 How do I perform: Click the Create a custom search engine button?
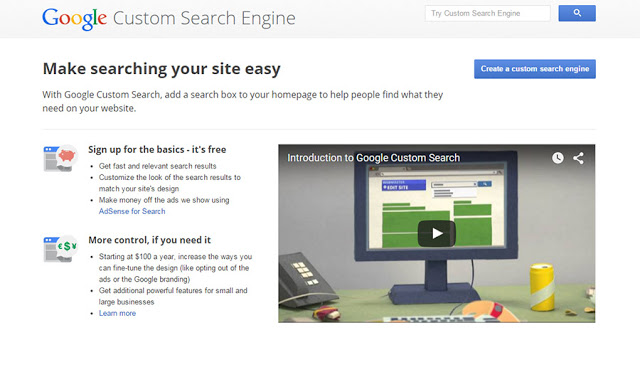pos(535,69)
